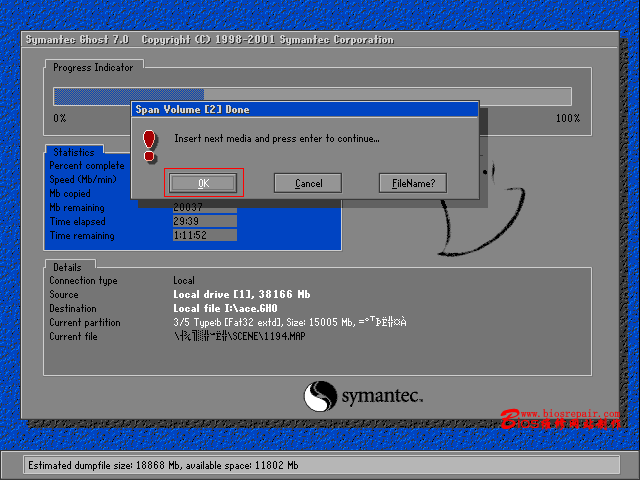Click the 'Insert next media' message text
The width and height of the screenshot is (640, 480).
click(x=277, y=139)
